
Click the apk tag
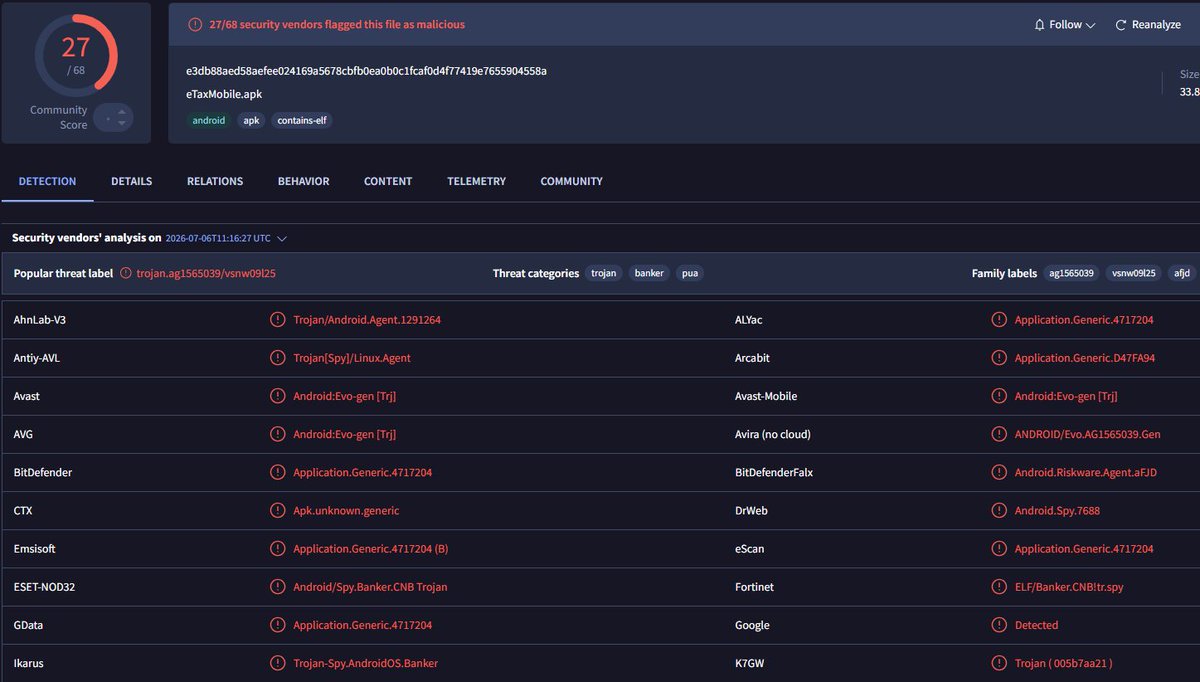pos(251,120)
